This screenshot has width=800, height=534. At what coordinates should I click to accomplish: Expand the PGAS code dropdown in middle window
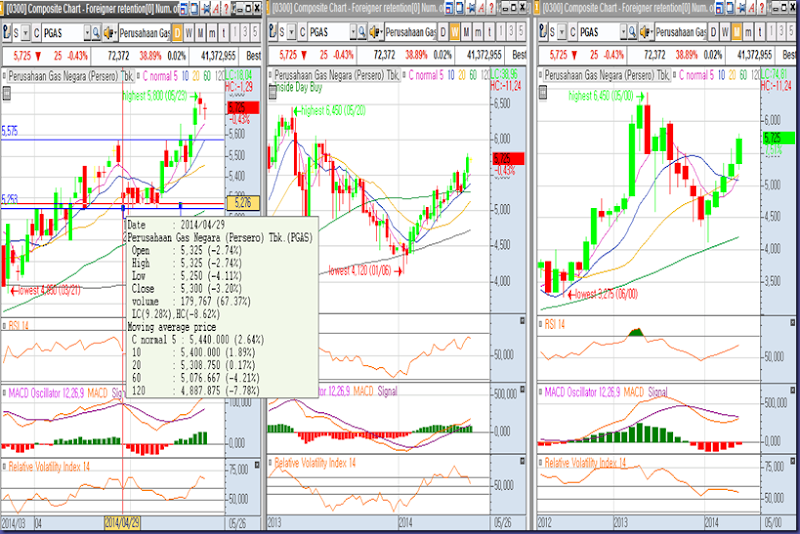[x=353, y=33]
